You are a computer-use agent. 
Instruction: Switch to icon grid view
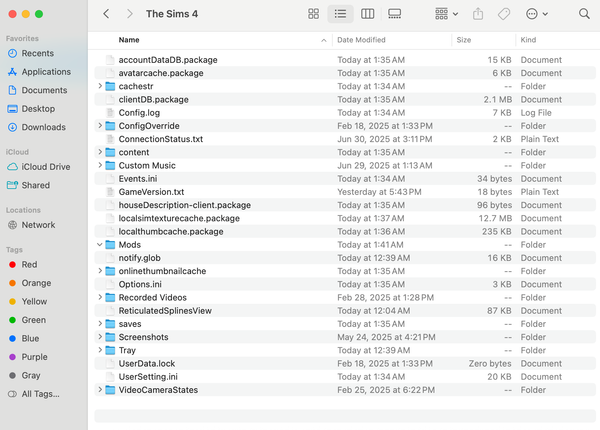click(313, 14)
